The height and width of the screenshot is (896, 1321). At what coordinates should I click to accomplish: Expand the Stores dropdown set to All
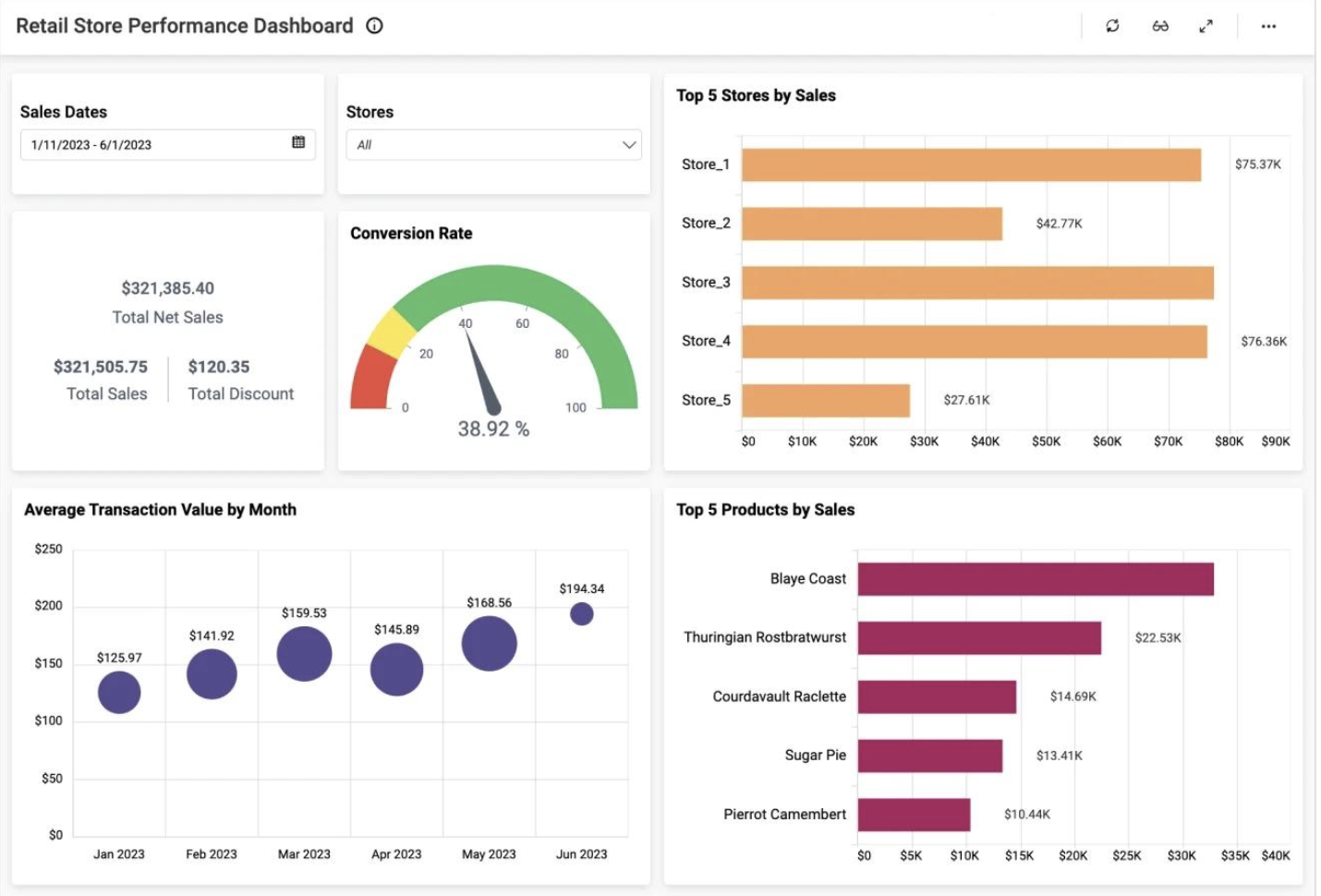[x=492, y=144]
